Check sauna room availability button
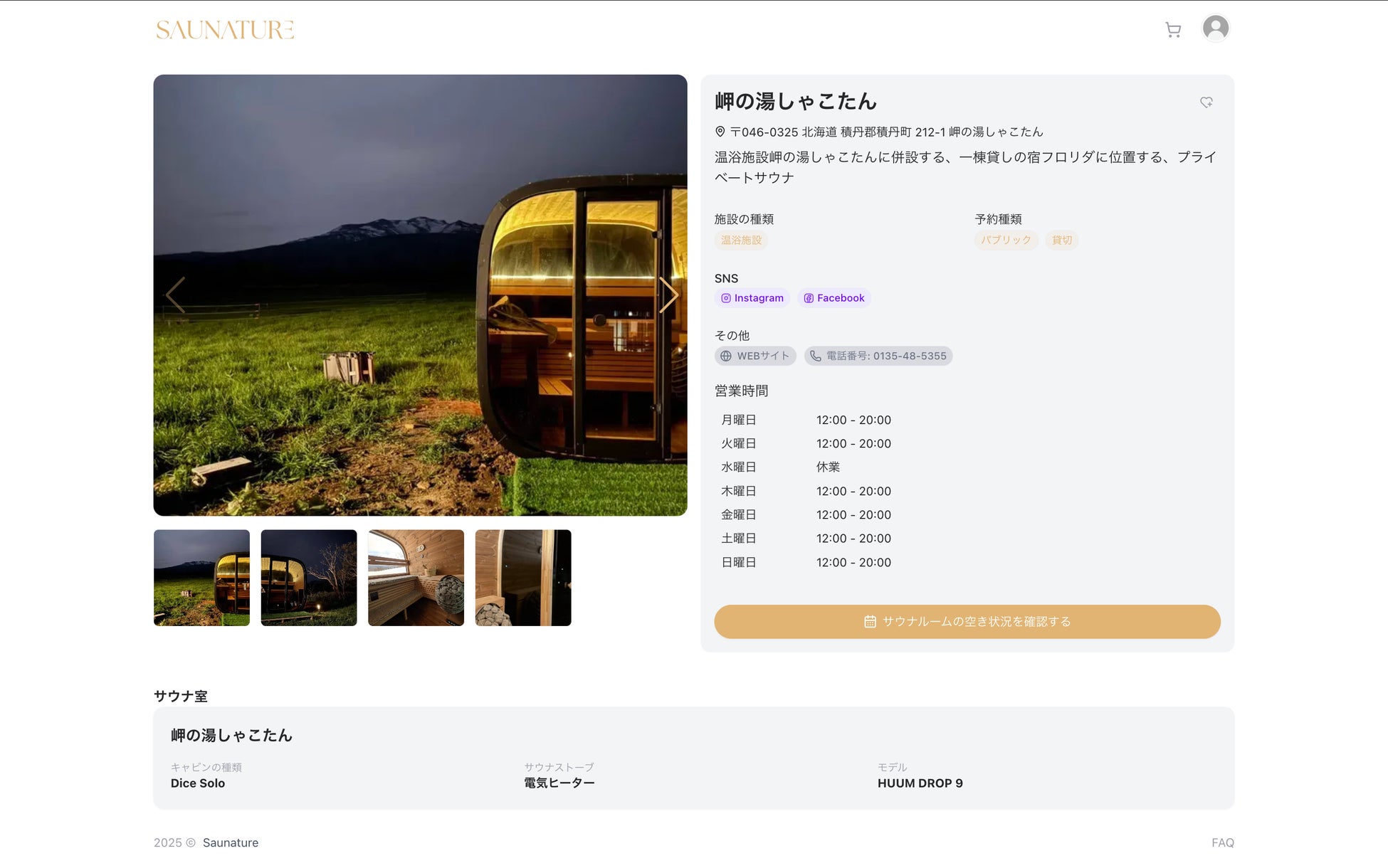 (967, 622)
